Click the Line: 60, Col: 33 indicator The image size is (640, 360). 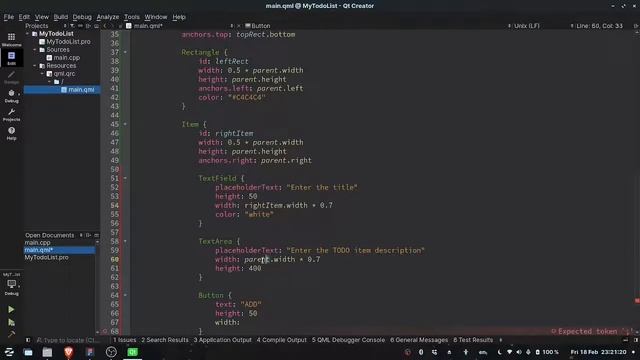[x=599, y=26]
